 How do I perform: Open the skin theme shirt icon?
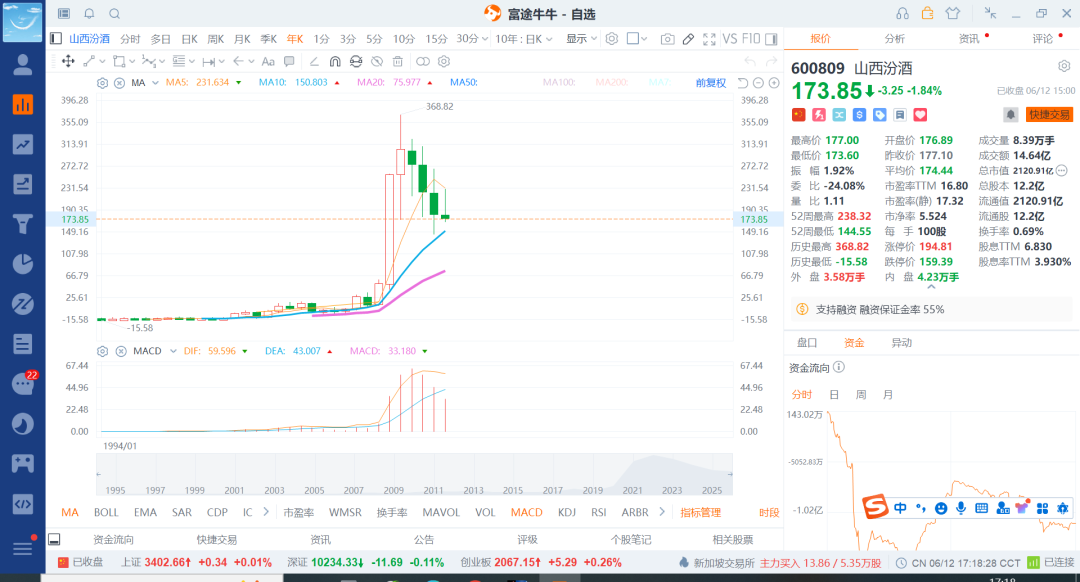pyautogui.click(x=953, y=13)
